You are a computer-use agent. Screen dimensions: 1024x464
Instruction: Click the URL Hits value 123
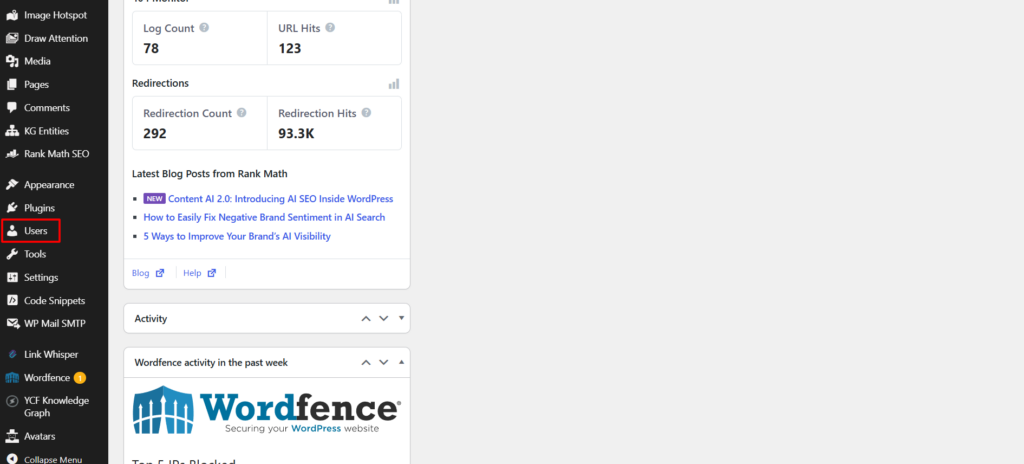click(x=289, y=48)
